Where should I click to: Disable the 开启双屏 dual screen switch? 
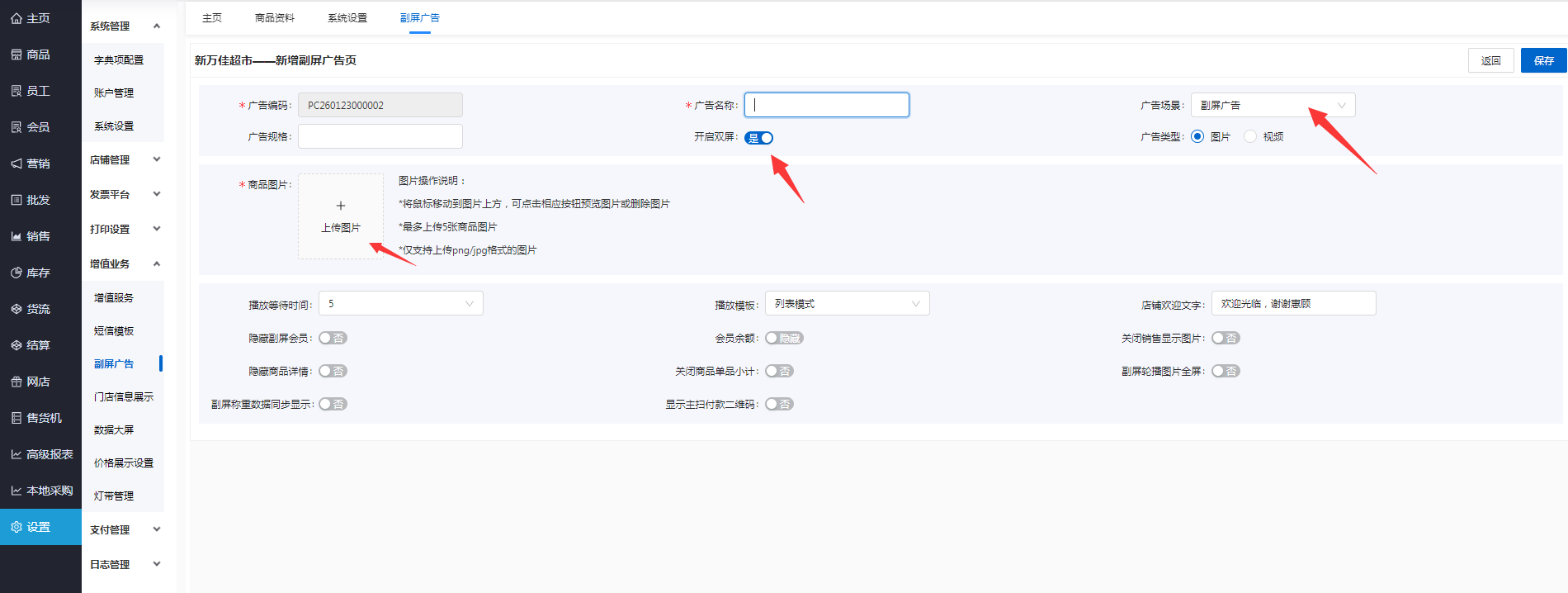click(758, 138)
